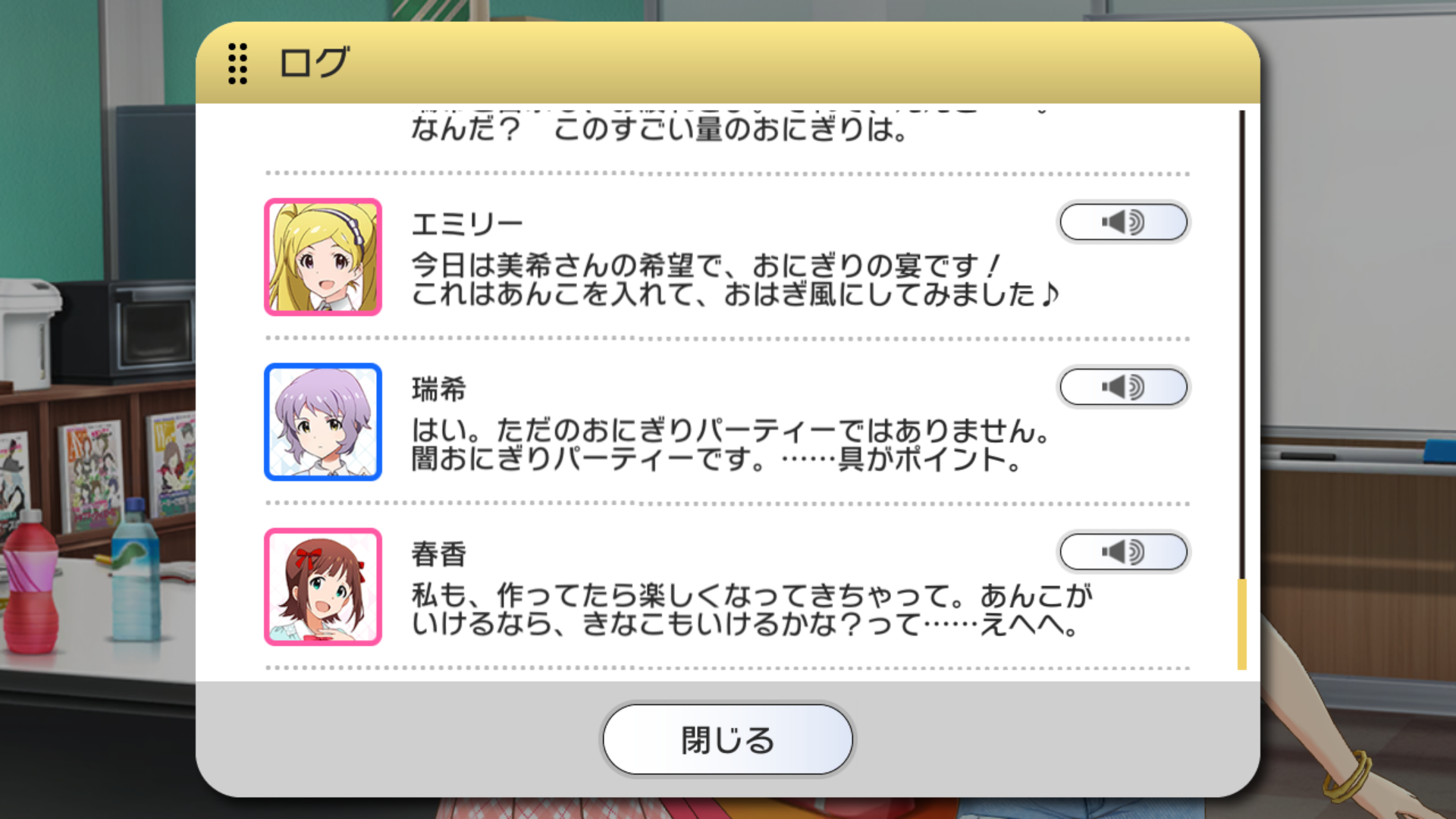Close the log with 閉じる button
The width and height of the screenshot is (1456, 819).
pos(728,739)
